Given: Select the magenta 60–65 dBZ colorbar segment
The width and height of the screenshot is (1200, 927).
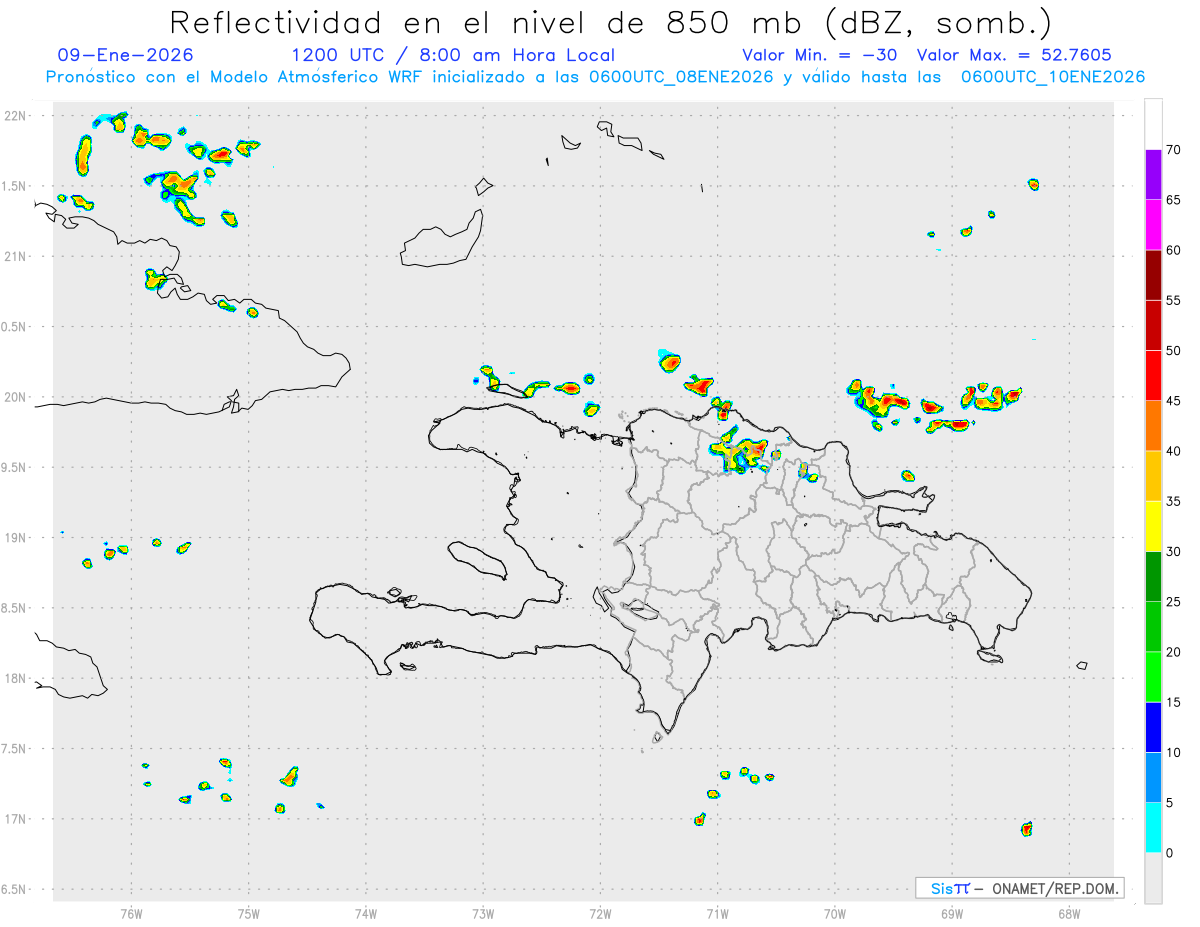Looking at the screenshot, I should point(1153,225).
